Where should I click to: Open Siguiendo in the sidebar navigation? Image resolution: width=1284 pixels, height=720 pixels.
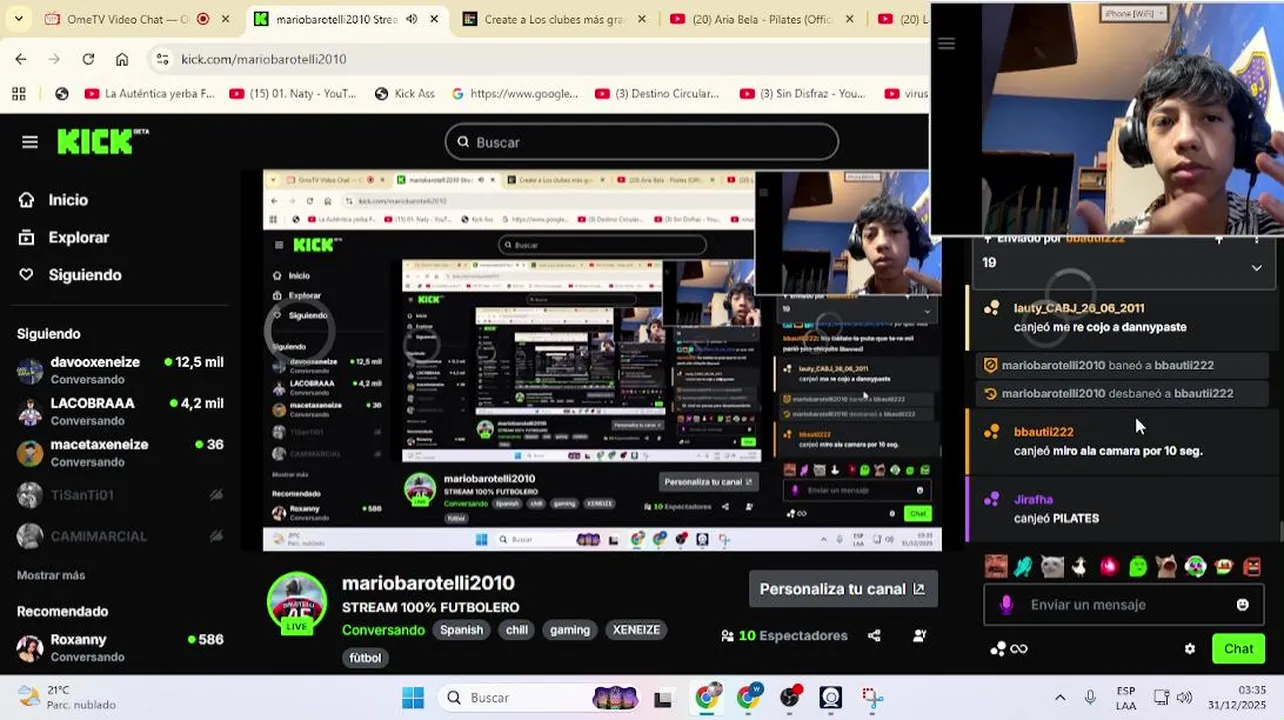coord(69,275)
